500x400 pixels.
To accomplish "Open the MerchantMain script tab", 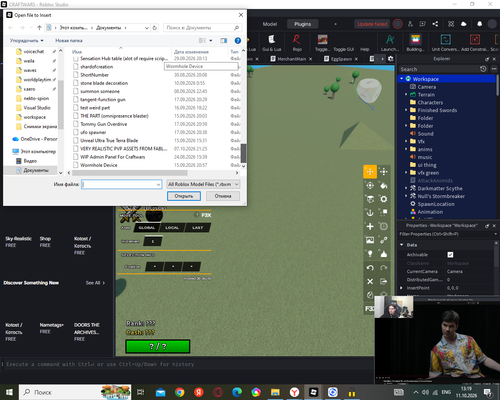I will pos(291,59).
